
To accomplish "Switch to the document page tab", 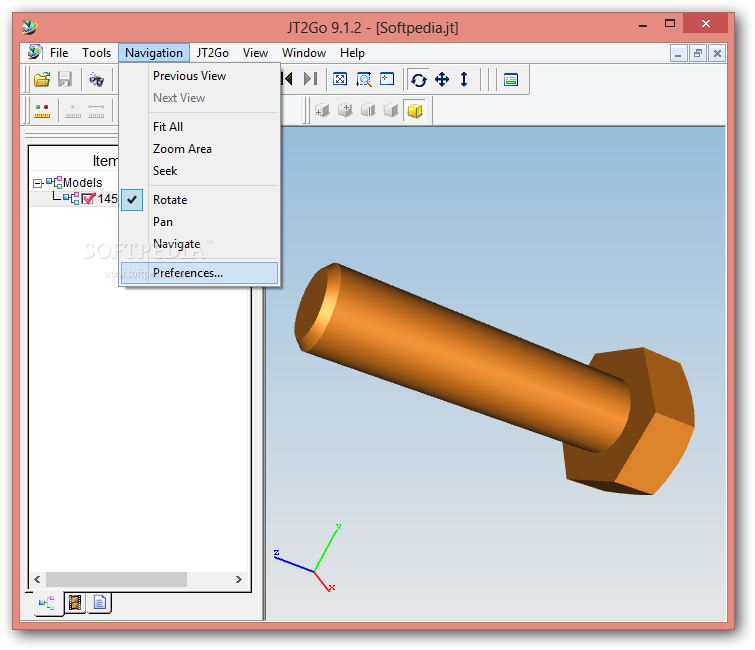I will coord(99,602).
